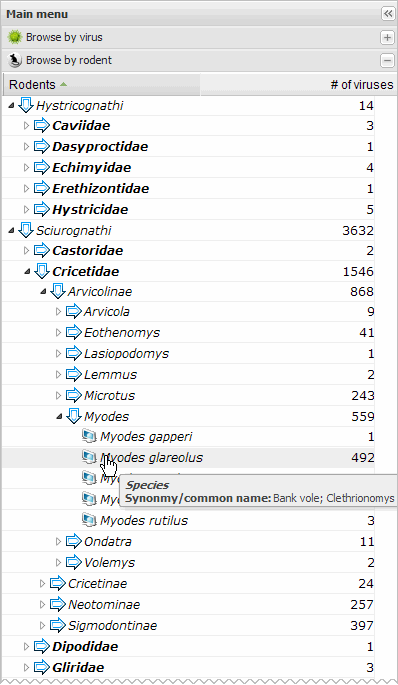The image size is (398, 685).
Task: Collapse the Main menu panel with double chevron
Action: tap(388, 14)
